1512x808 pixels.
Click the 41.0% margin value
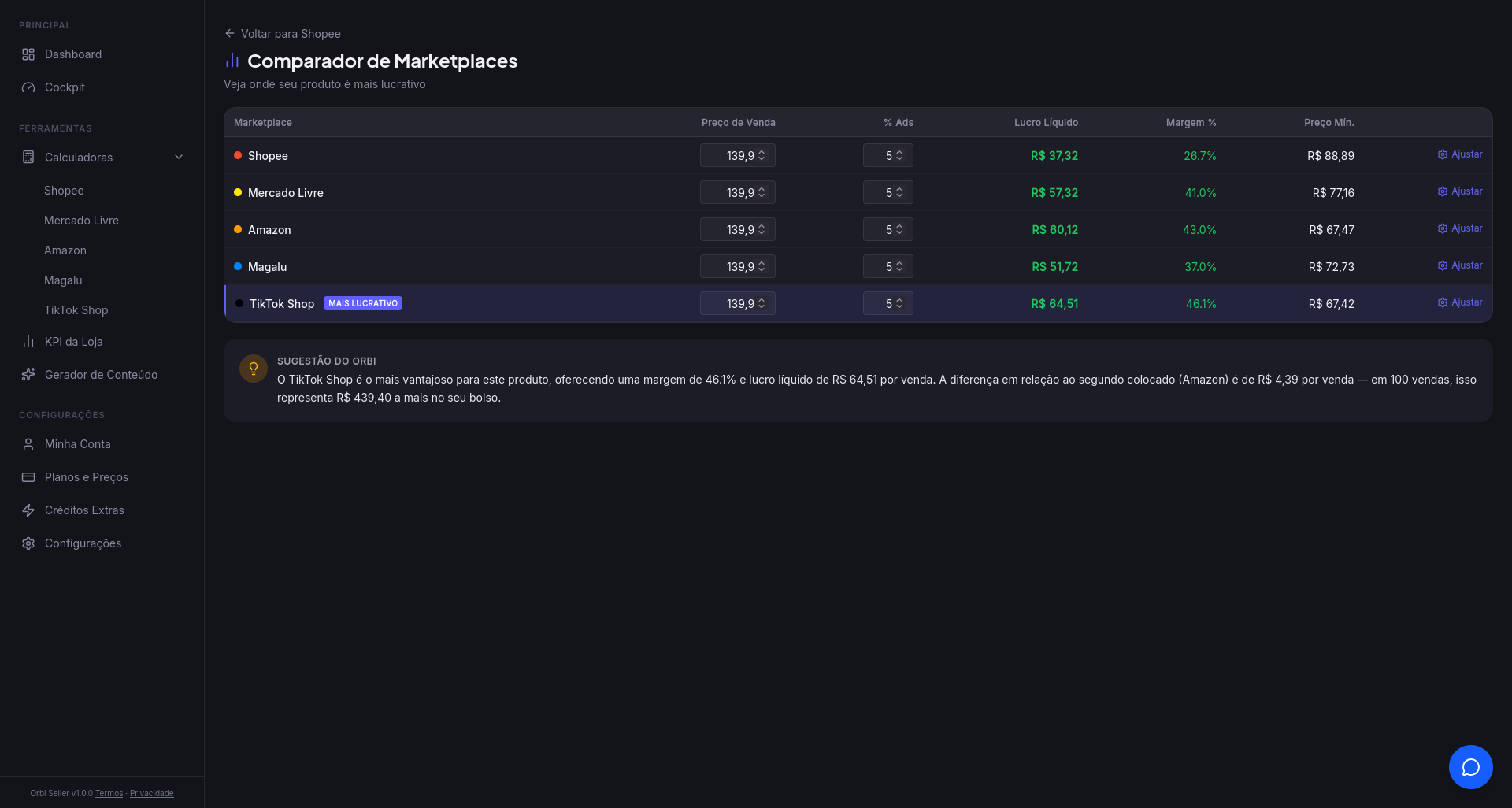pyautogui.click(x=1201, y=193)
